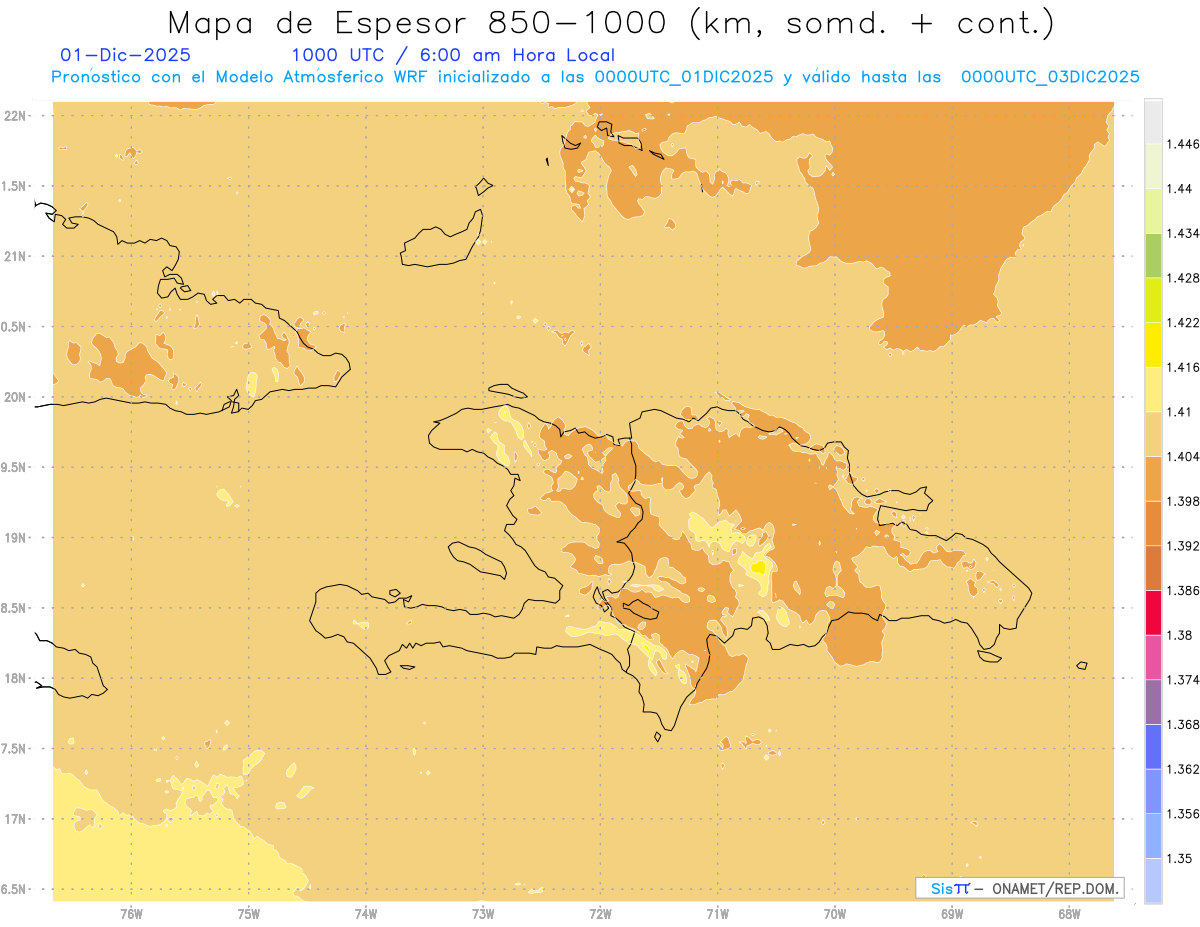
Task: Click the 1.35 value on the color scale
Action: (1179, 859)
